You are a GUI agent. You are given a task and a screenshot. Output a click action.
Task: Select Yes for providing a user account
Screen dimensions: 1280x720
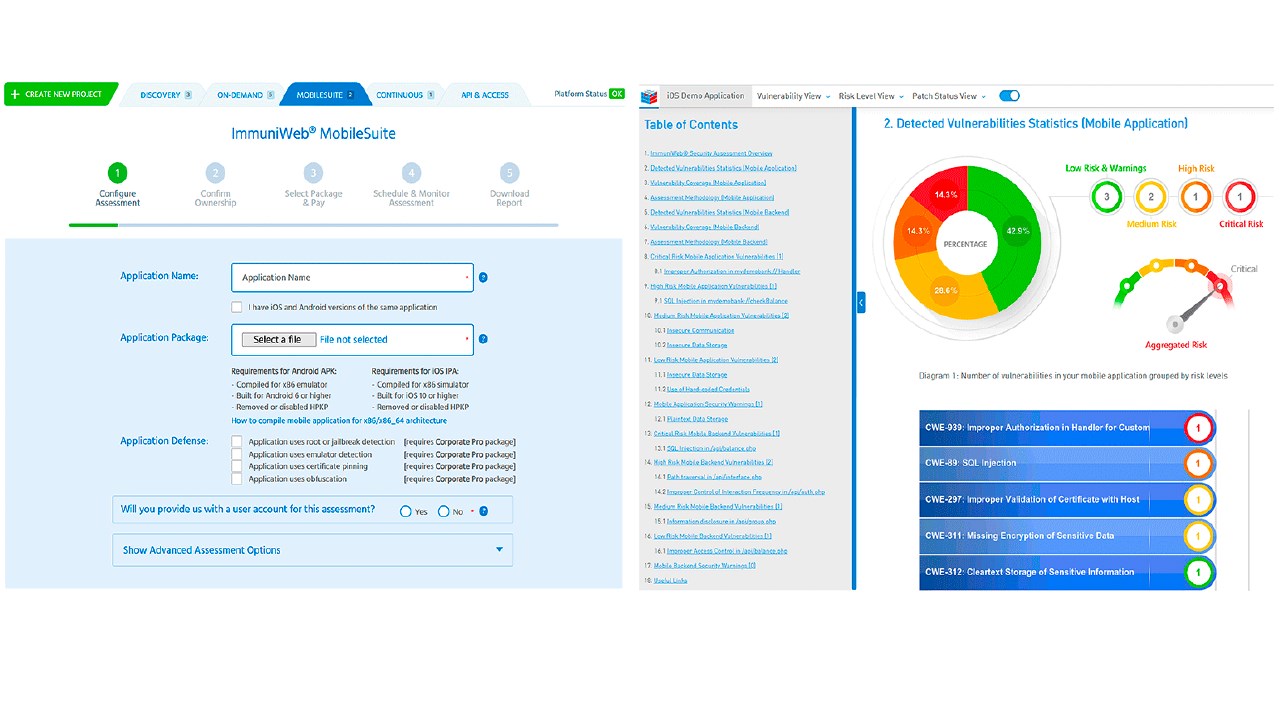(x=405, y=511)
